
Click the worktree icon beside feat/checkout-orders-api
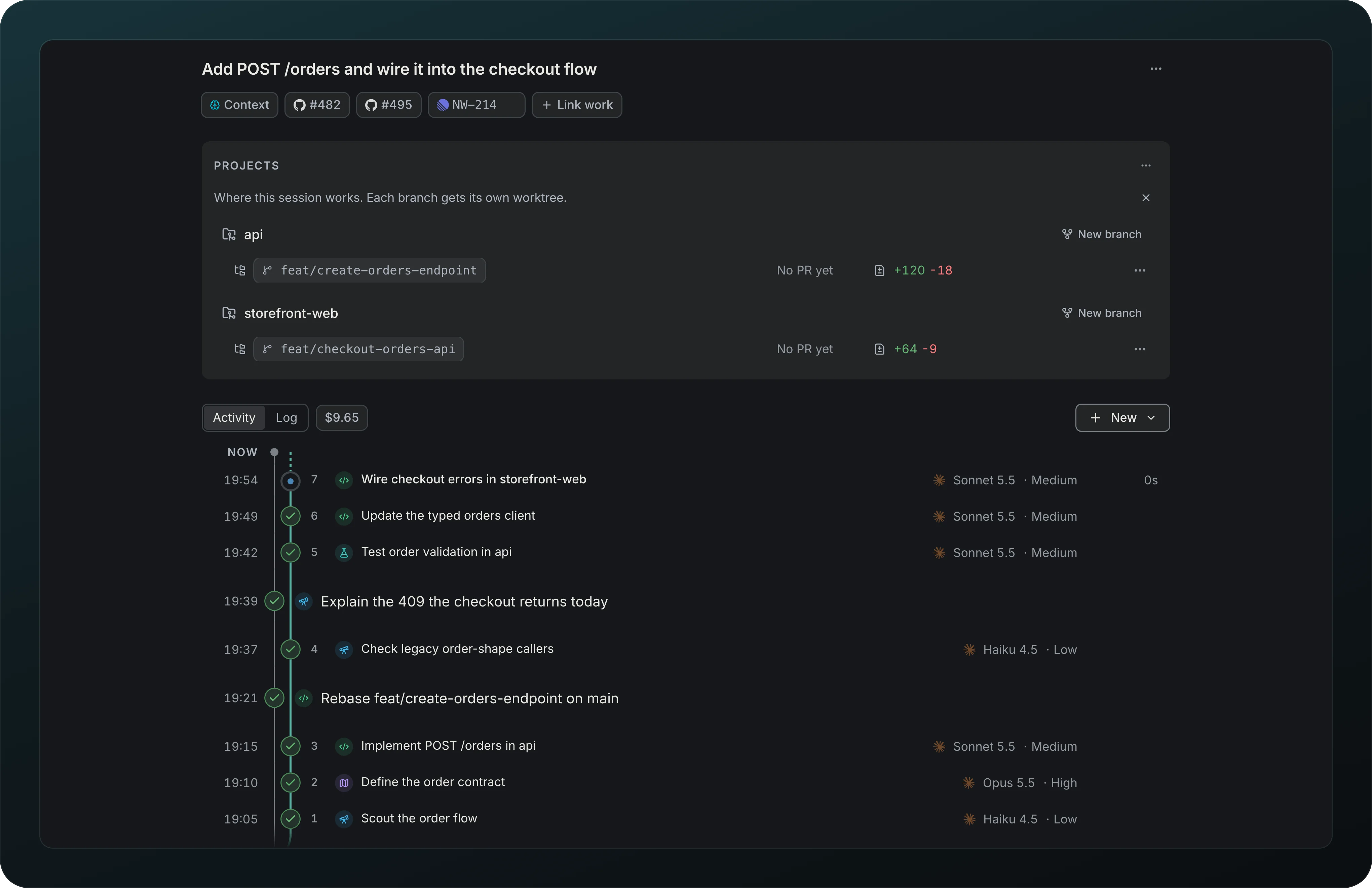pyautogui.click(x=240, y=349)
